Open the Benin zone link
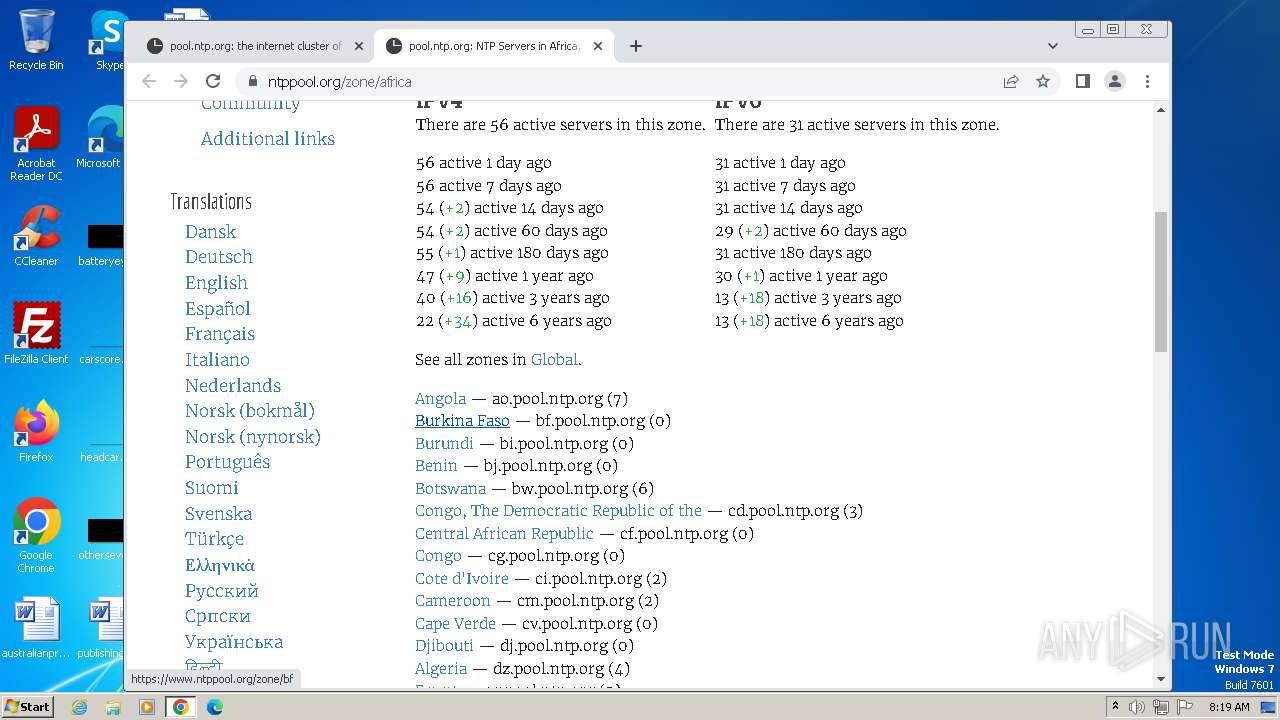 436,466
